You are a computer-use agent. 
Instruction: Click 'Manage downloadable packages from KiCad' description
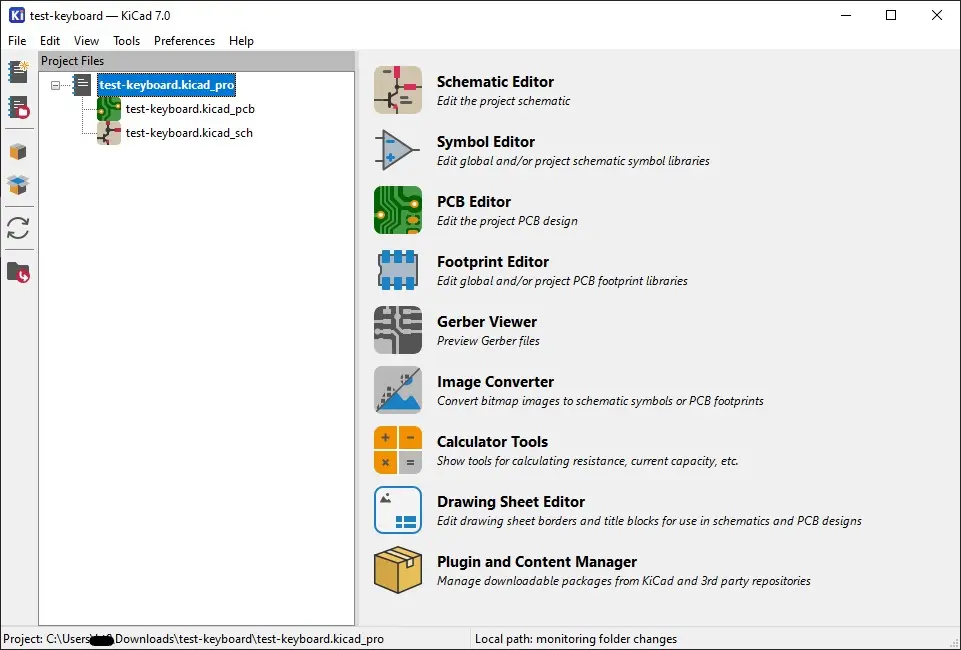[623, 581]
